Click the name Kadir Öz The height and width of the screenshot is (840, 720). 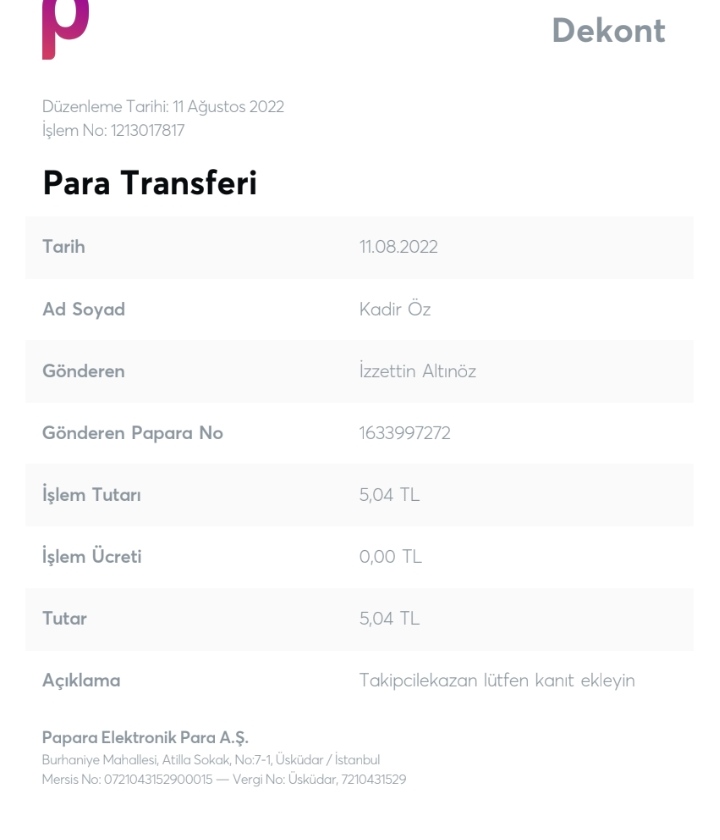[395, 309]
